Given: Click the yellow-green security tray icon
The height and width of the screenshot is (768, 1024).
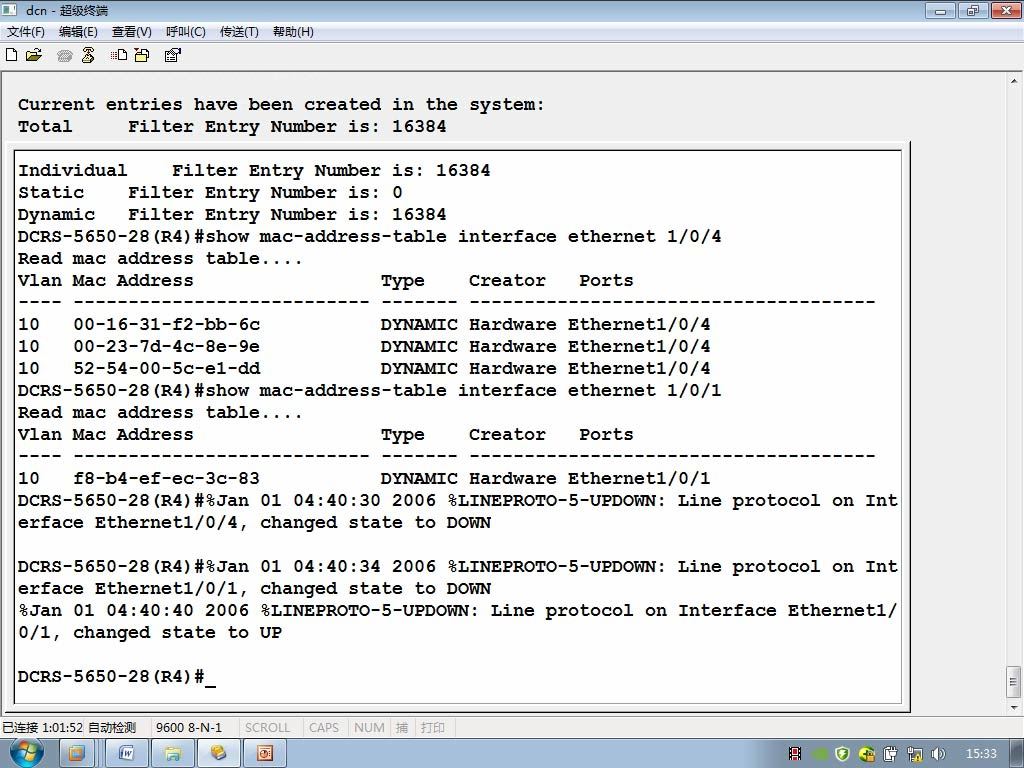Looking at the screenshot, I should (866, 754).
